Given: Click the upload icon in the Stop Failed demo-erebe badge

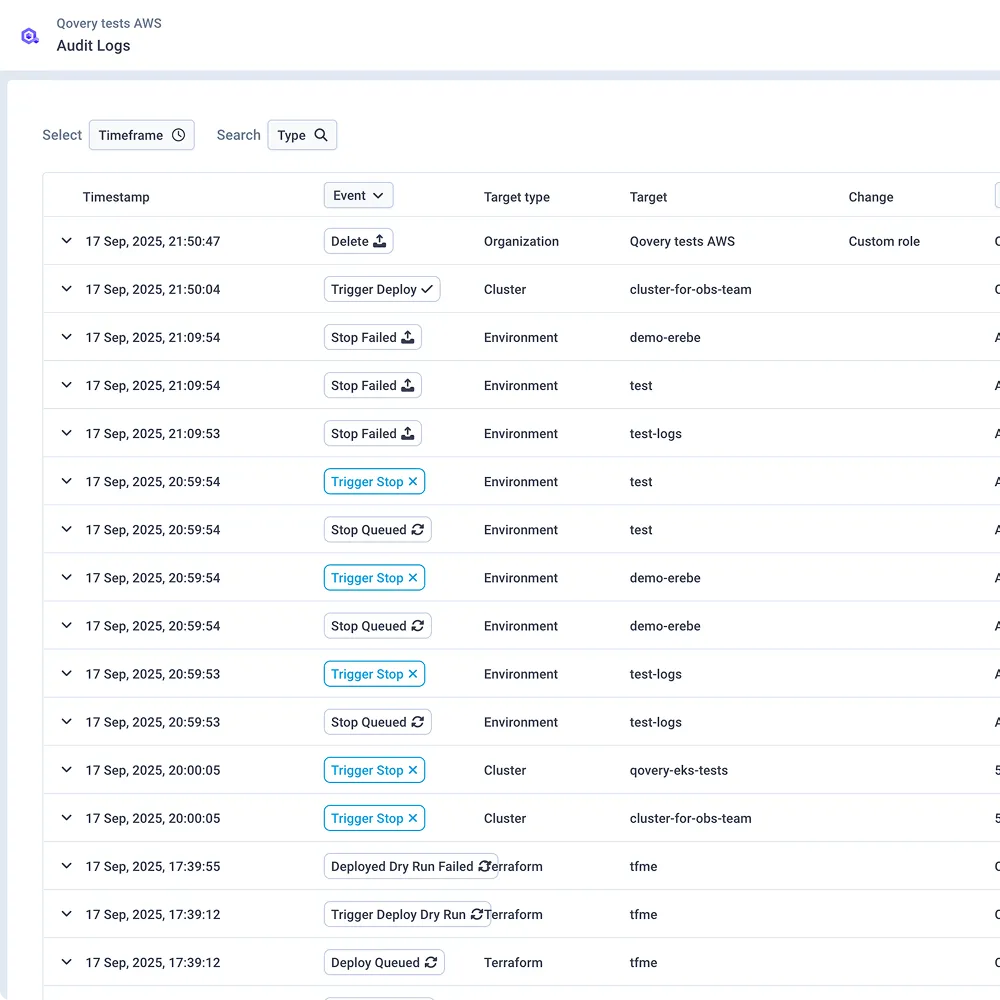Looking at the screenshot, I should point(408,337).
